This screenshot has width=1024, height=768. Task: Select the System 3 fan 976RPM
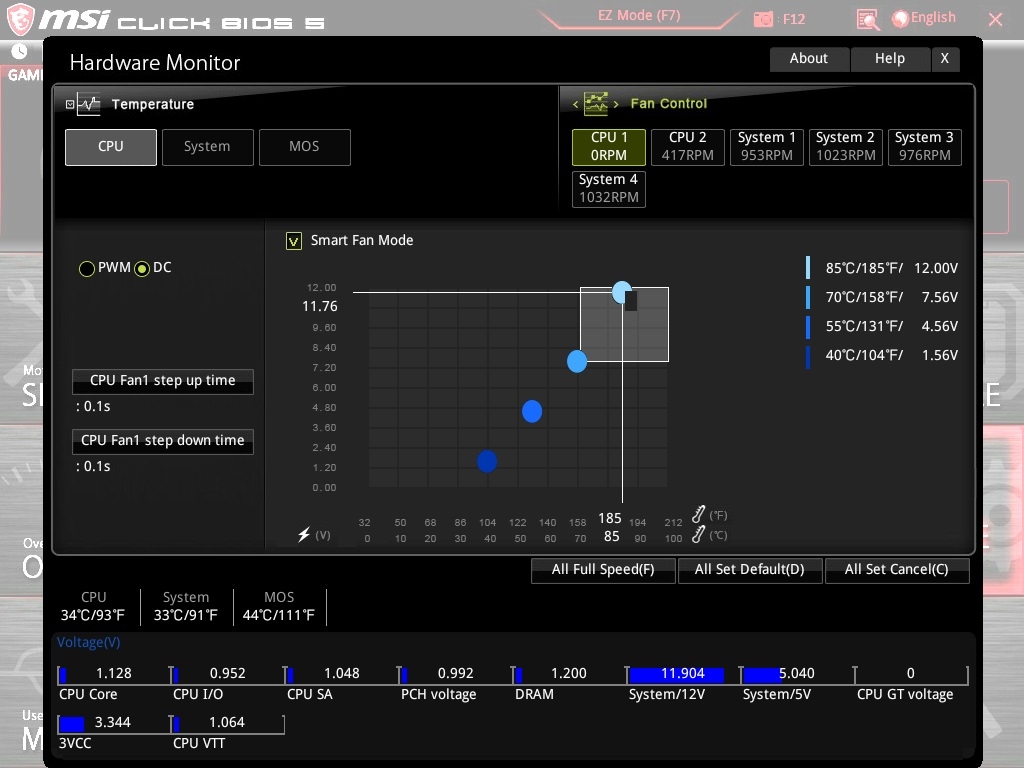925,147
